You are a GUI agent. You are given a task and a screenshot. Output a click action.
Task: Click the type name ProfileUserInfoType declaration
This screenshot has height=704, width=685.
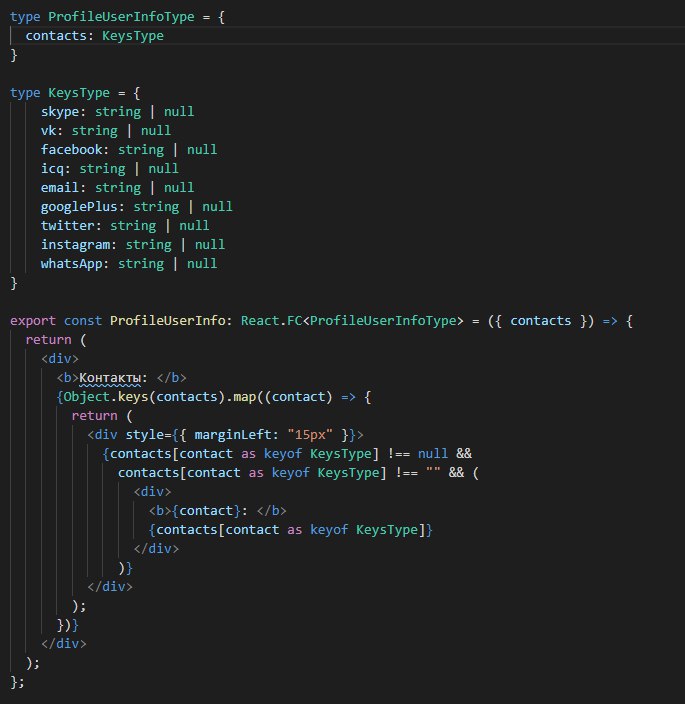pos(121,17)
